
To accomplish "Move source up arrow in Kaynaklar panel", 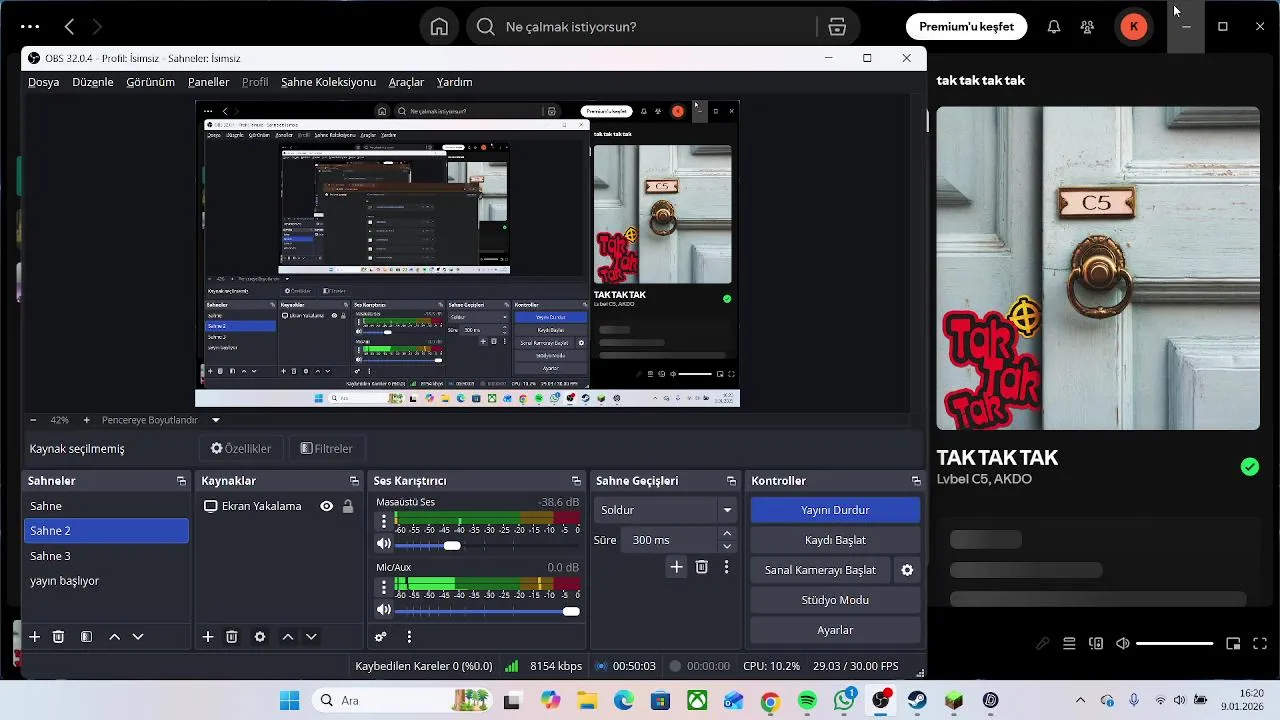I will [288, 637].
